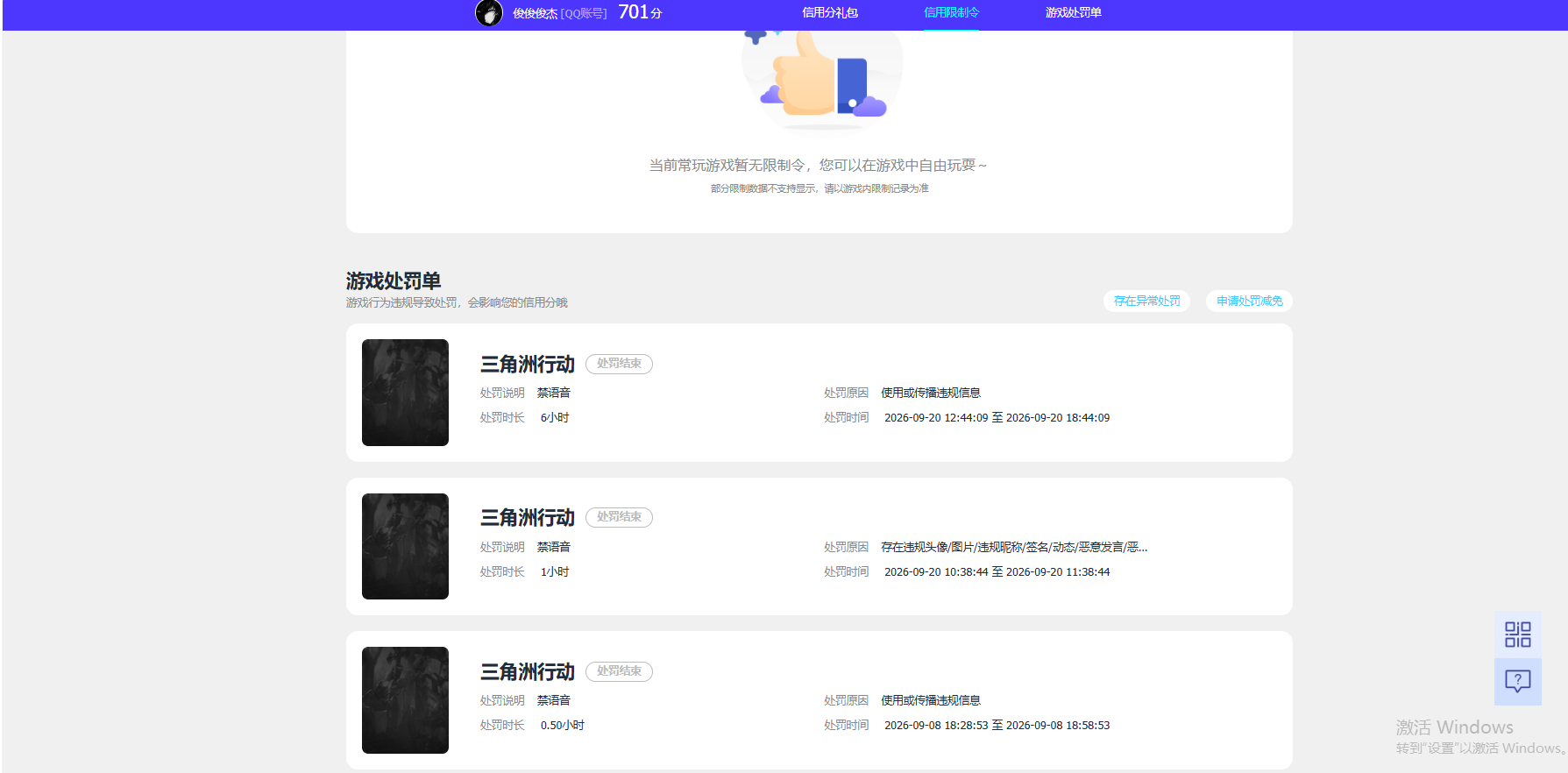Screen dimensions: 1568x773
Task: Click 三角洲行动 title in the 1小时 card
Action: [x=527, y=518]
